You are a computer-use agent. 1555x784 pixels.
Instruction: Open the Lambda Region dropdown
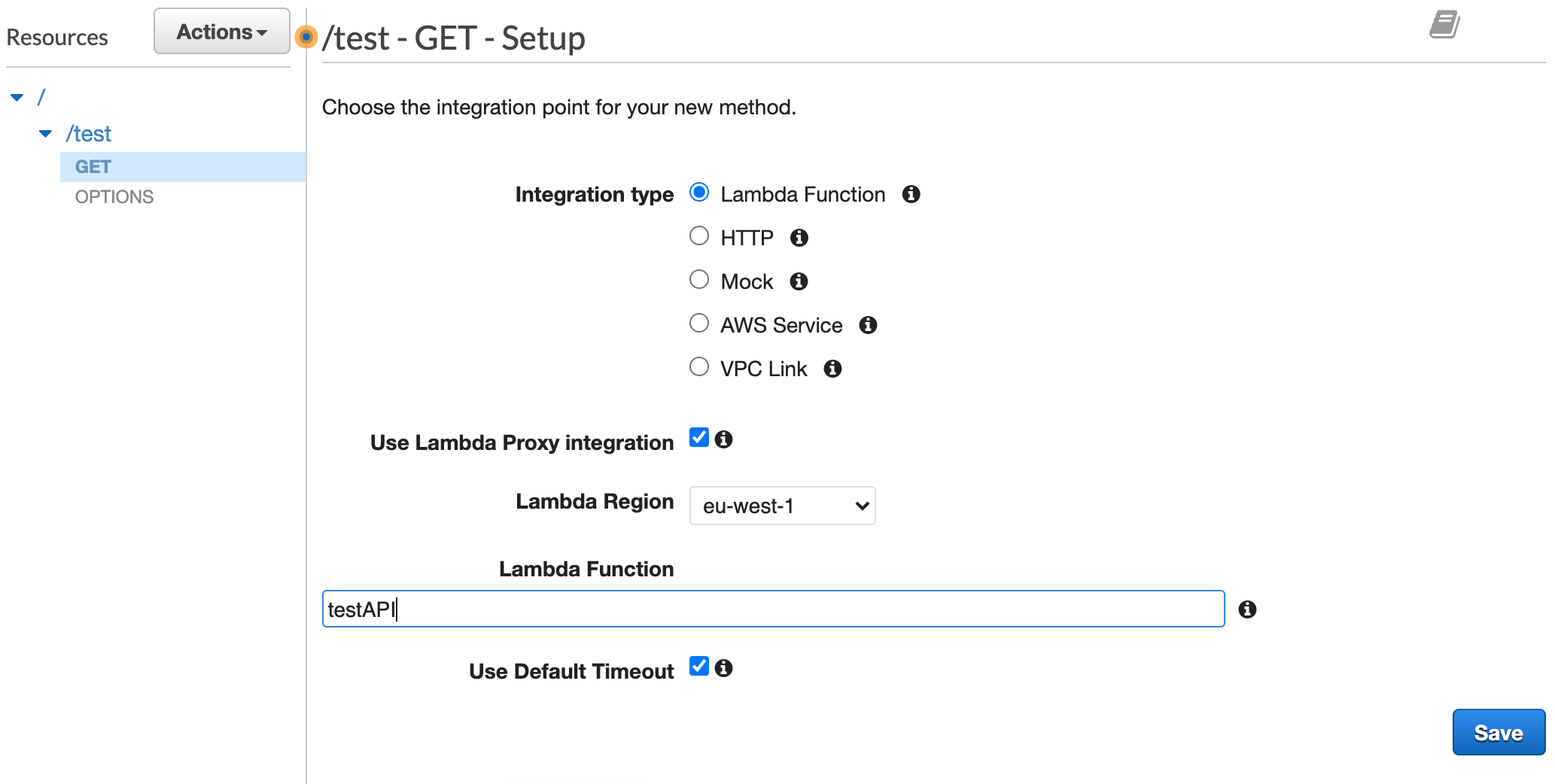[781, 506]
